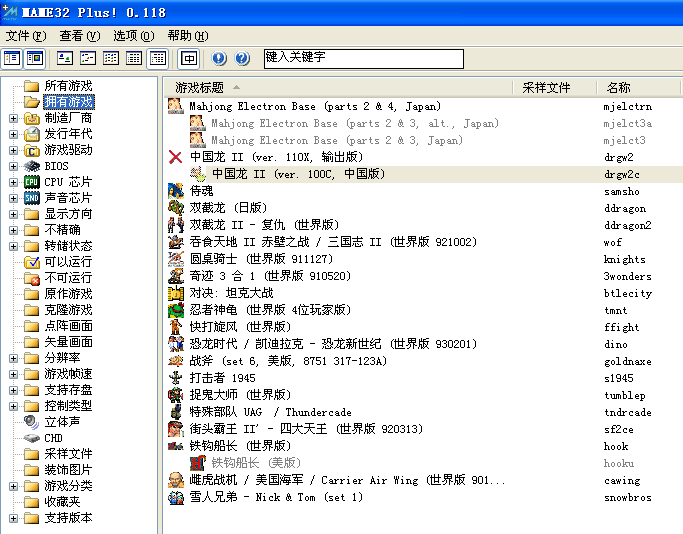
Task: Expand the 转储状态 tree node
Action: click(x=14, y=246)
